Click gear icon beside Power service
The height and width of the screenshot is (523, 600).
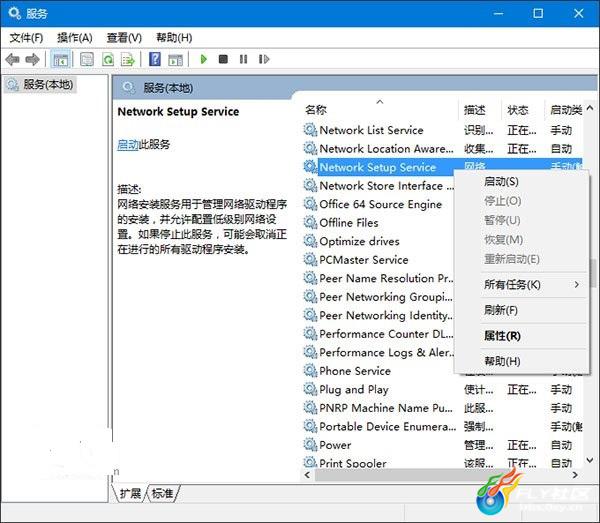(x=310, y=445)
